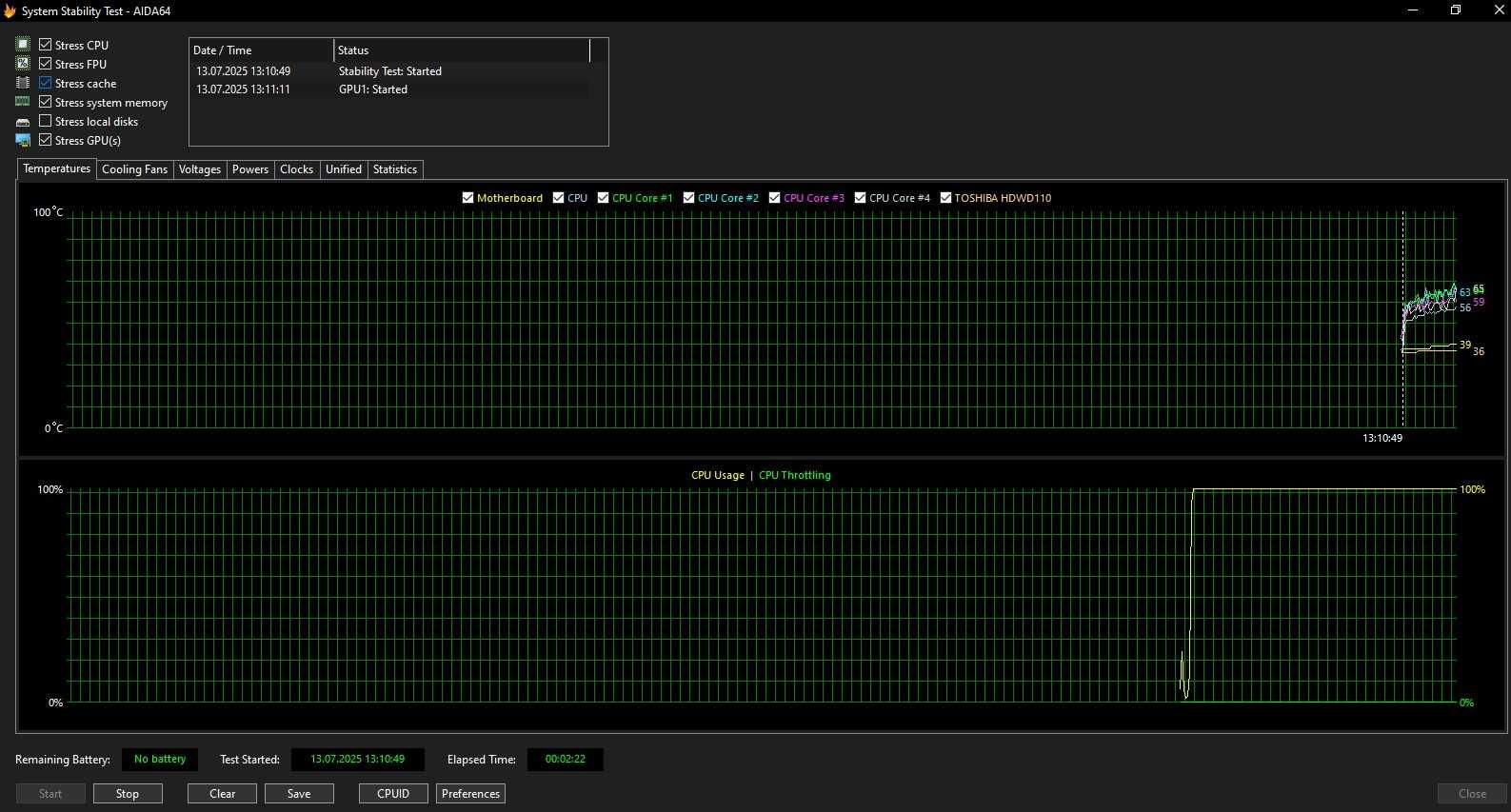Click the Test Started value 13.07.2025 13:10:49
The height and width of the screenshot is (812, 1511).
coord(358,760)
